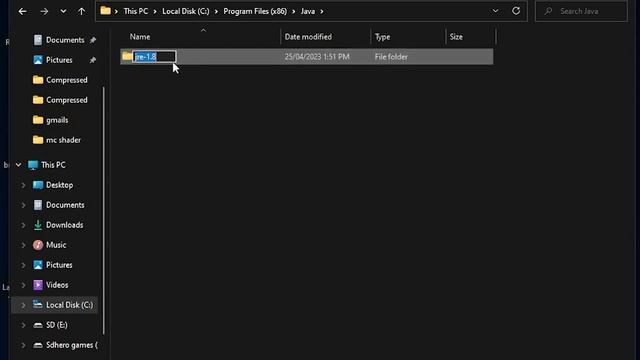
Task: Select the Java breadcrumb segment
Action: 308,11
